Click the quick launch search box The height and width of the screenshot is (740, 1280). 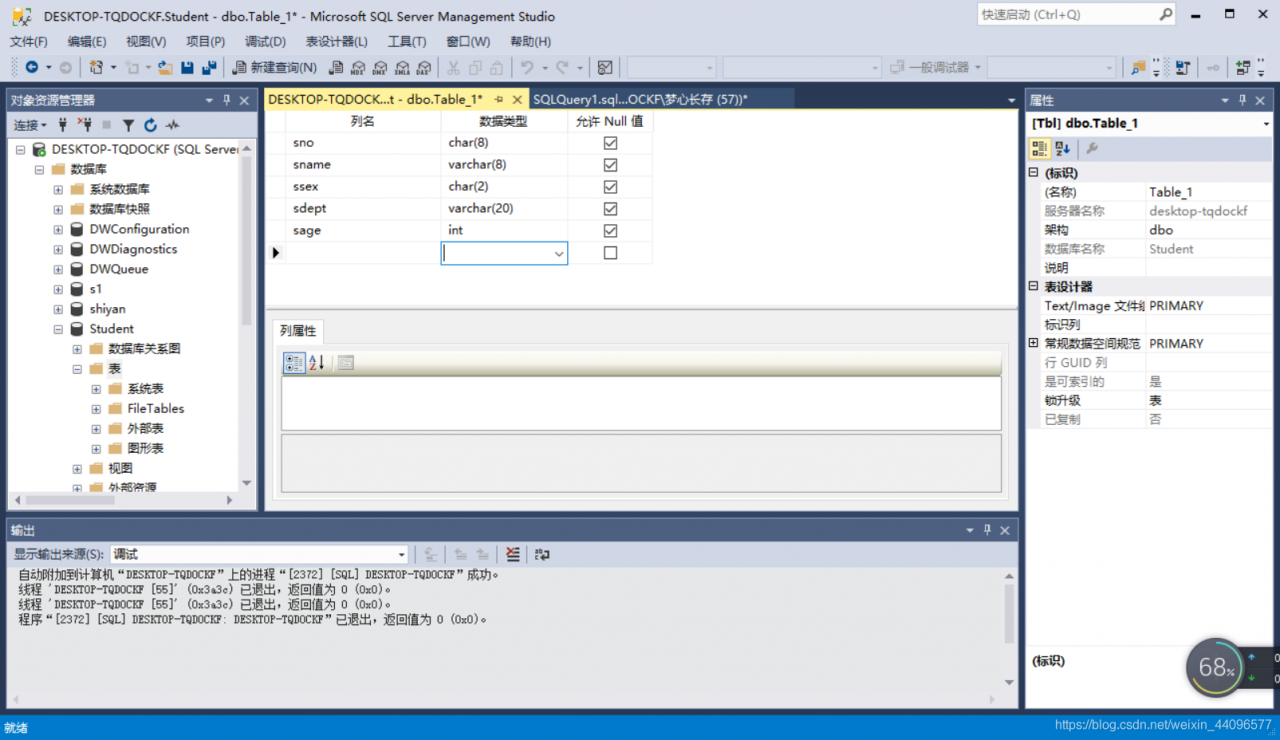[1066, 15]
